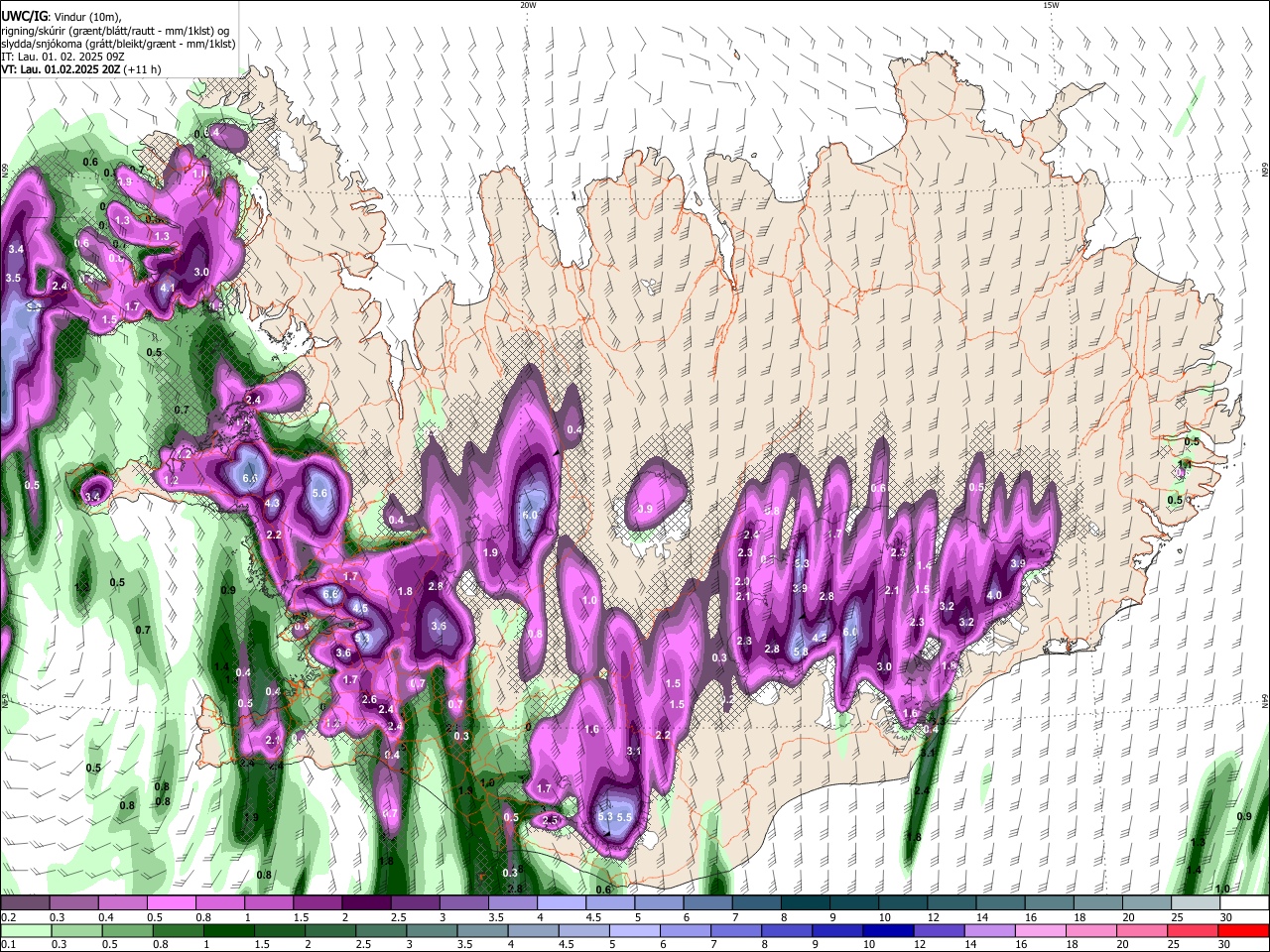Viewport: 1270px width, 952px height.
Task: Click the pale green 0.1–0.3 rain swatch
Action: coord(25,930)
